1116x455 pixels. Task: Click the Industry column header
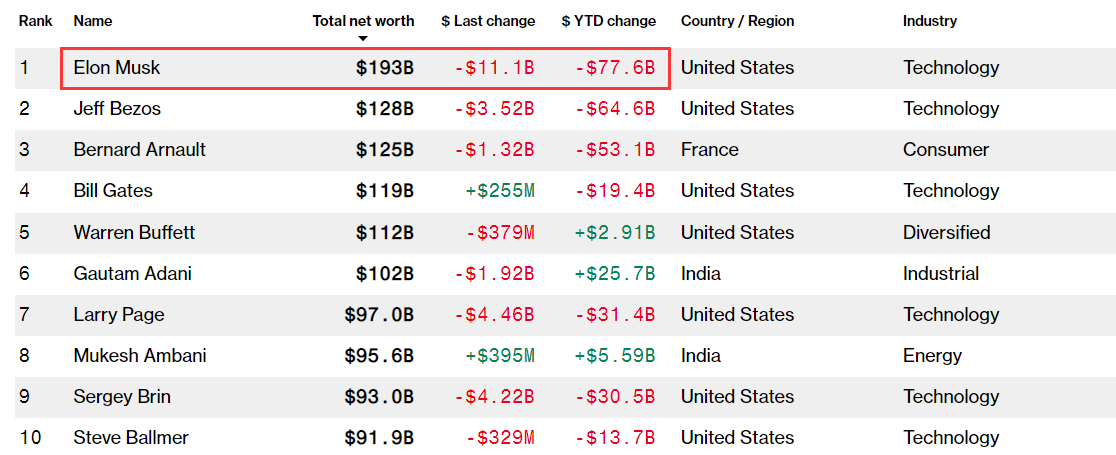pyautogui.click(x=930, y=21)
